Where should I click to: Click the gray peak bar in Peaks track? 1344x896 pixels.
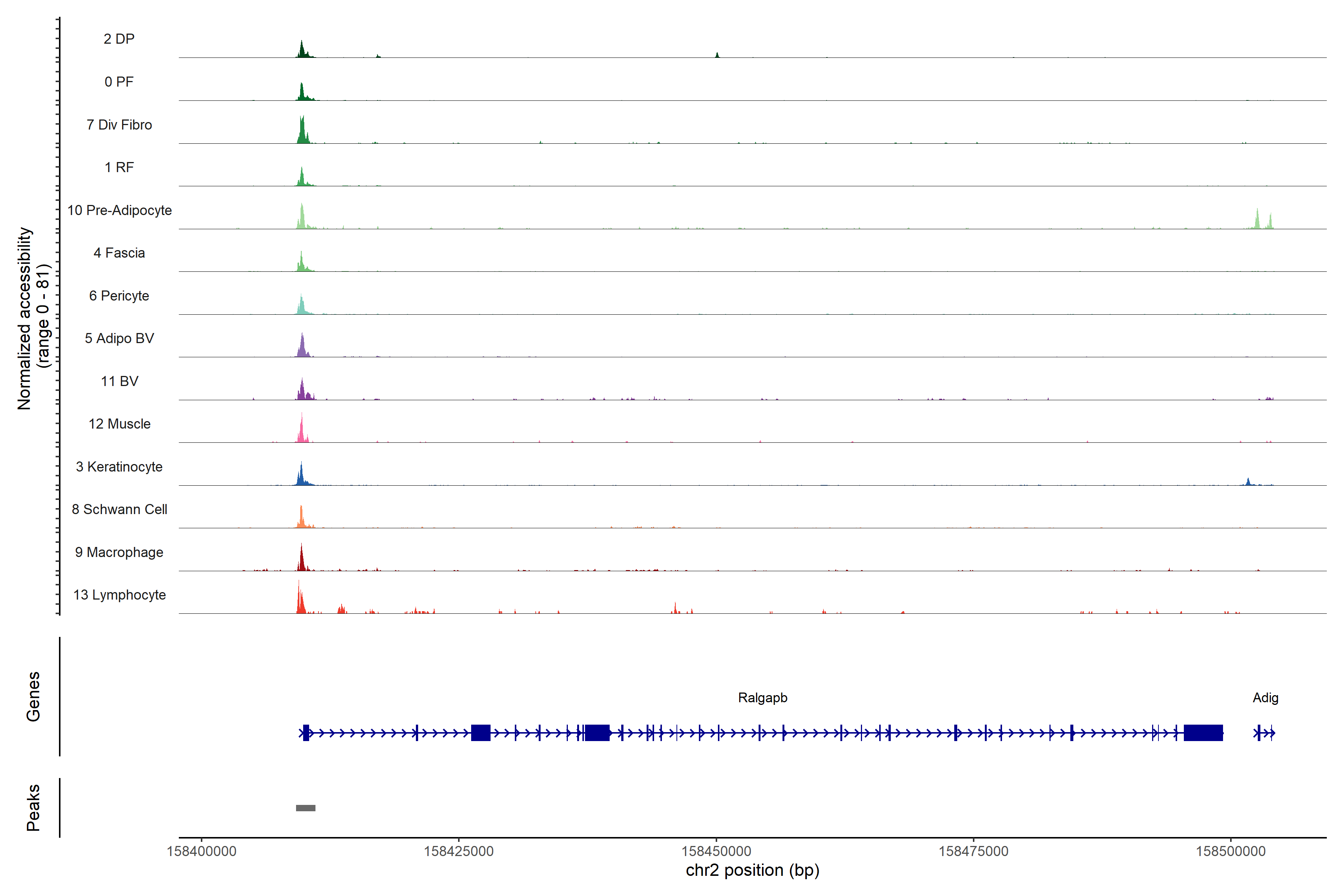coord(305,808)
